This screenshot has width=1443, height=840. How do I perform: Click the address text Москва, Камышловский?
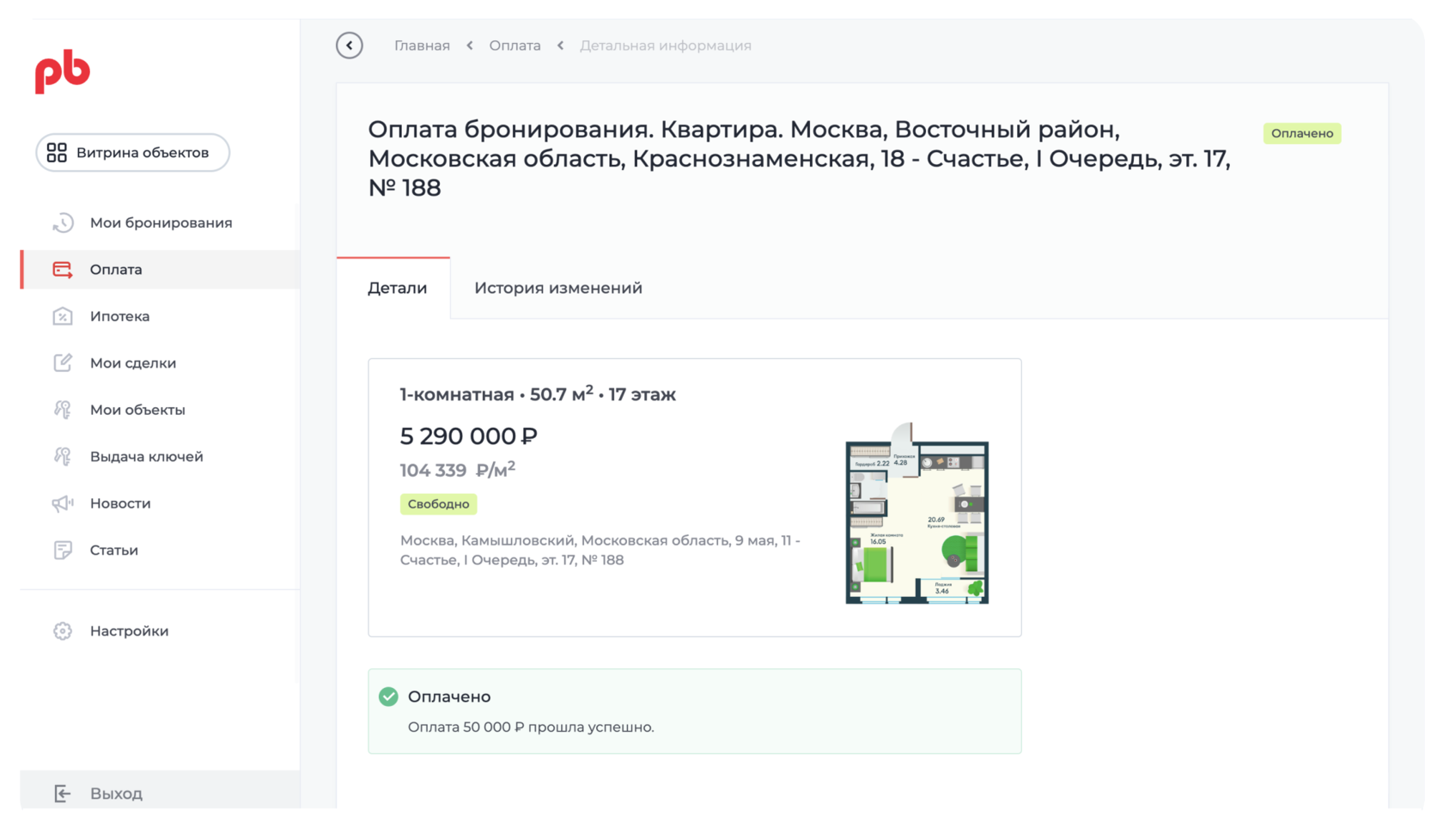click(x=600, y=551)
